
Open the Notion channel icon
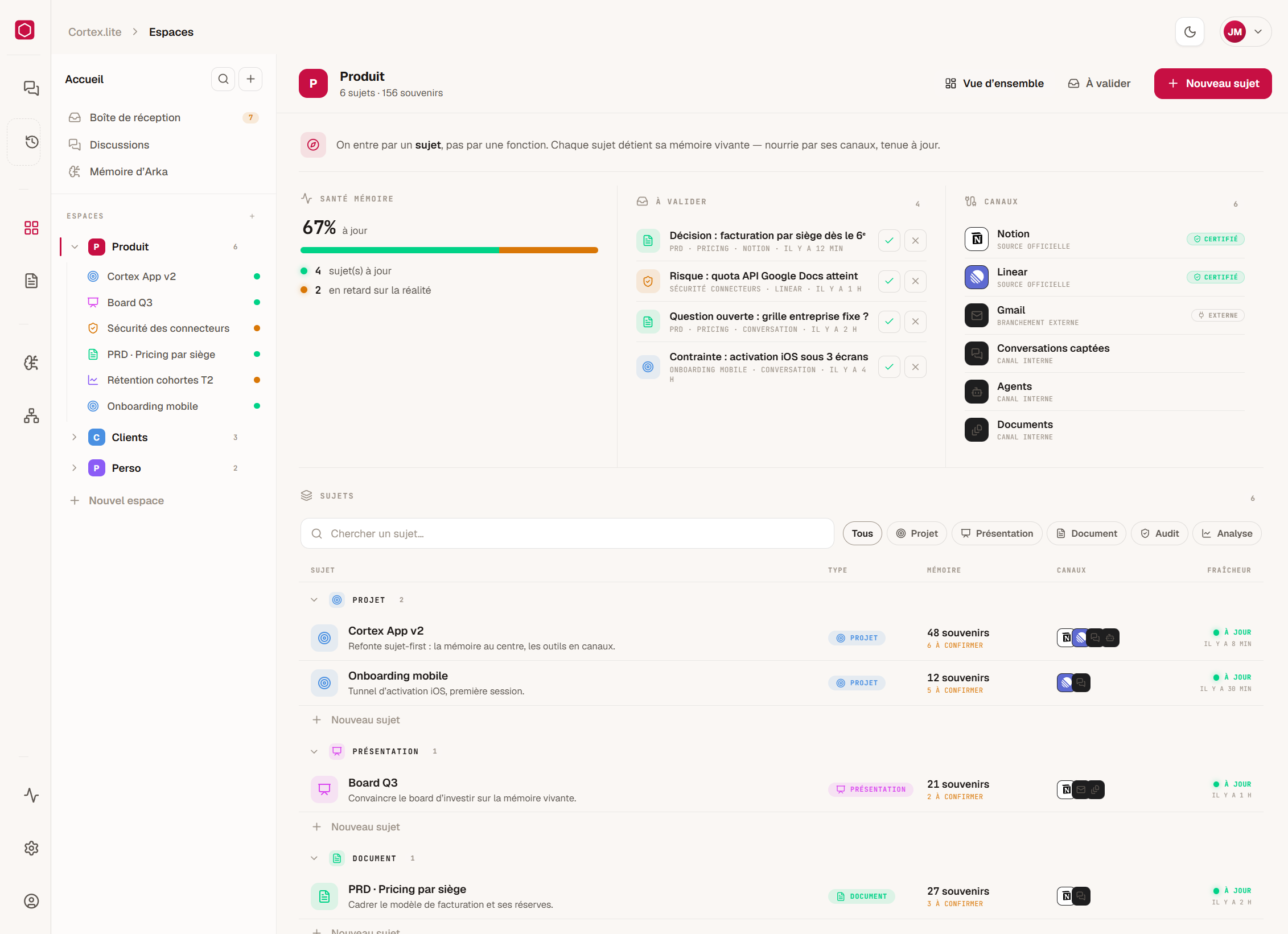(977, 239)
